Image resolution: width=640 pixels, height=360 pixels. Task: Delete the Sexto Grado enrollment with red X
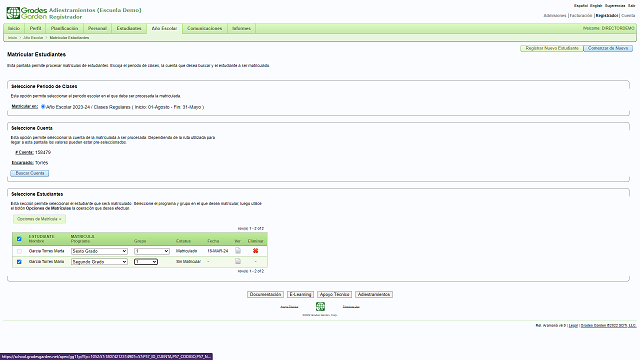pyautogui.click(x=256, y=251)
